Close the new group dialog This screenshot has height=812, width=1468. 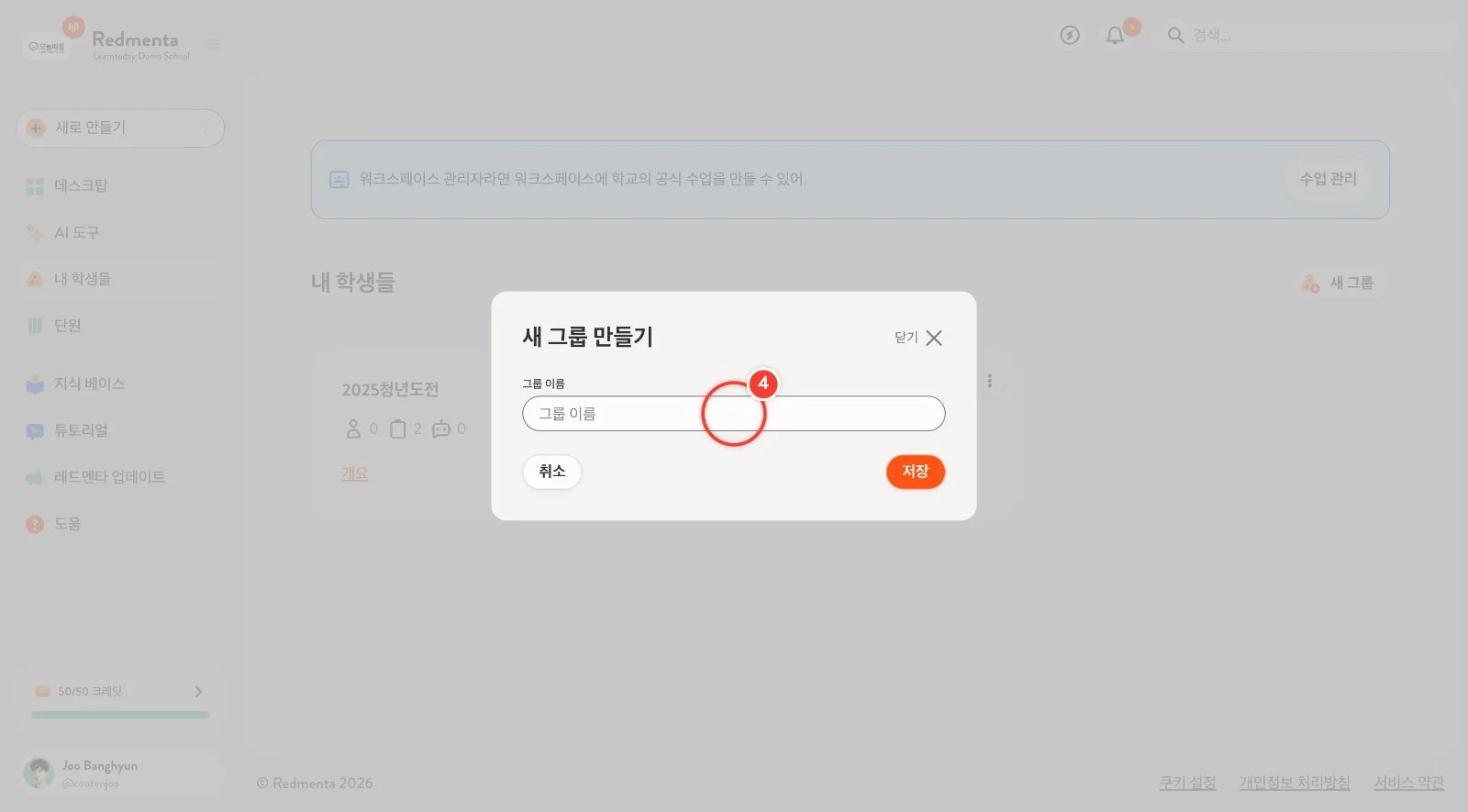(919, 338)
